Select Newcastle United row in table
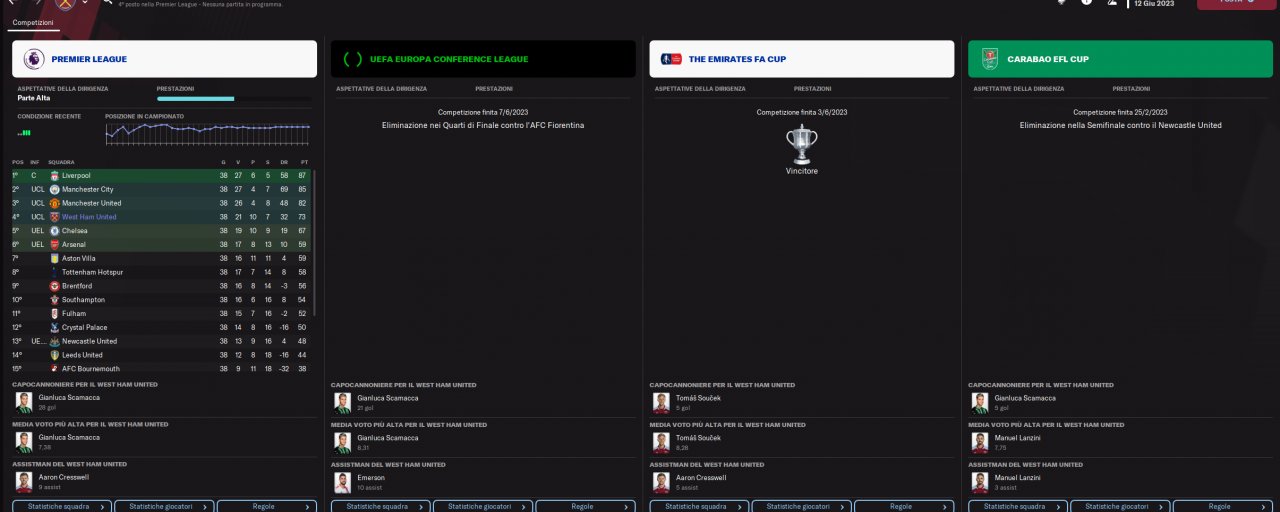The height and width of the screenshot is (512, 1280). coord(161,341)
